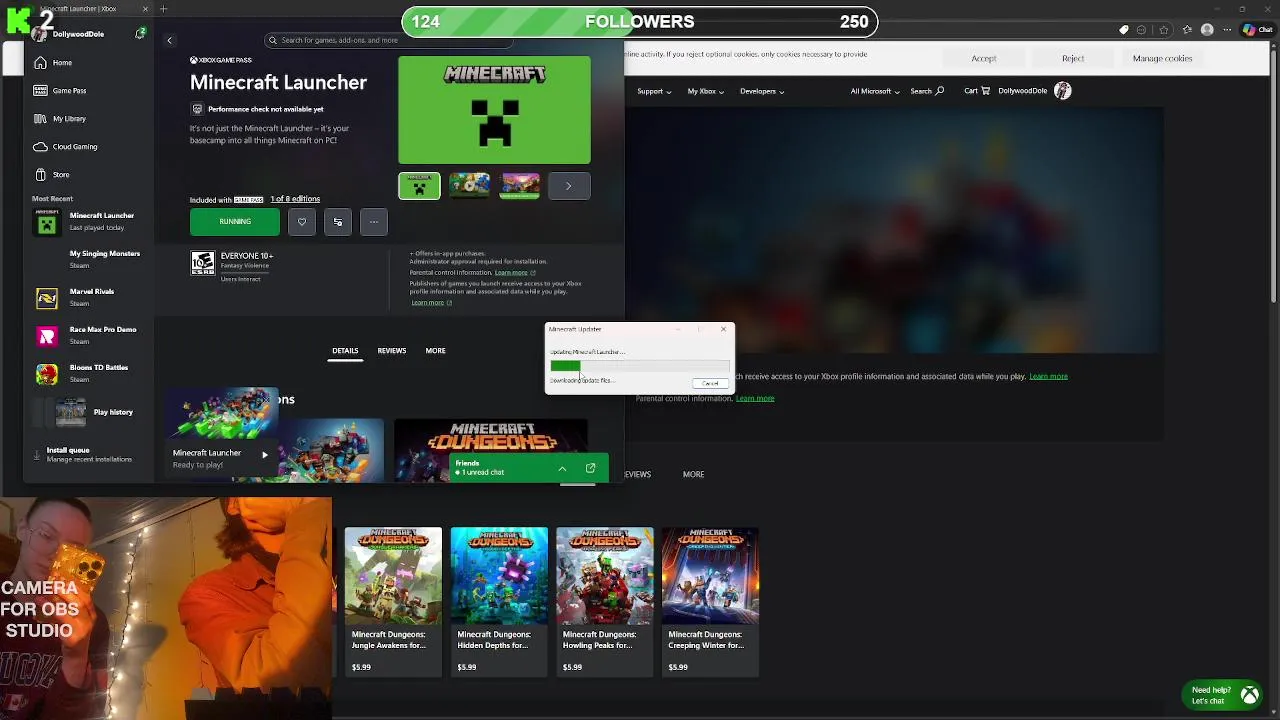
Task: Expand the Support dropdown on the Xbox website
Action: pos(654,91)
